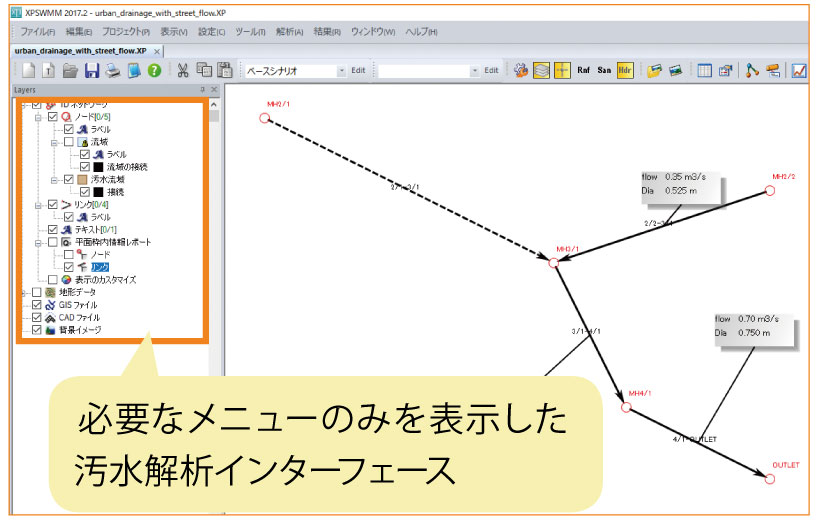Click the template page icon marked T
818x524 pixels.
49,70
